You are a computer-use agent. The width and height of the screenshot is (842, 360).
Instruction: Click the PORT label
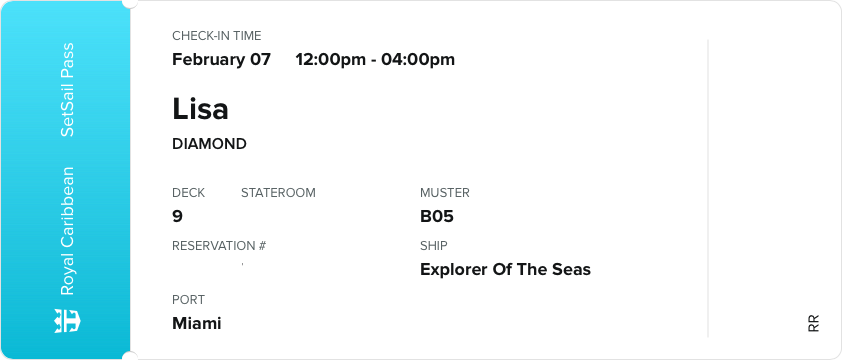click(188, 300)
